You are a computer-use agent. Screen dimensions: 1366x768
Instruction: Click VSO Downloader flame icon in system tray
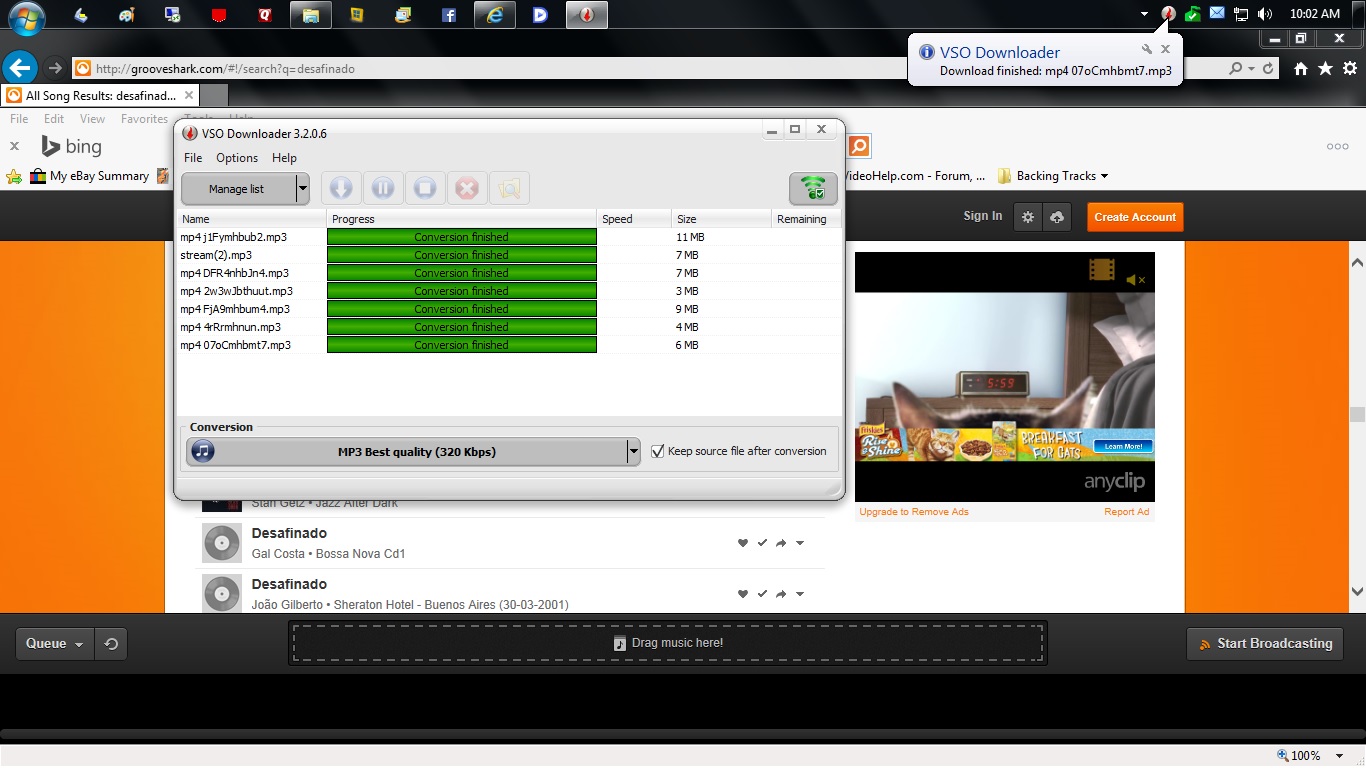click(1168, 14)
